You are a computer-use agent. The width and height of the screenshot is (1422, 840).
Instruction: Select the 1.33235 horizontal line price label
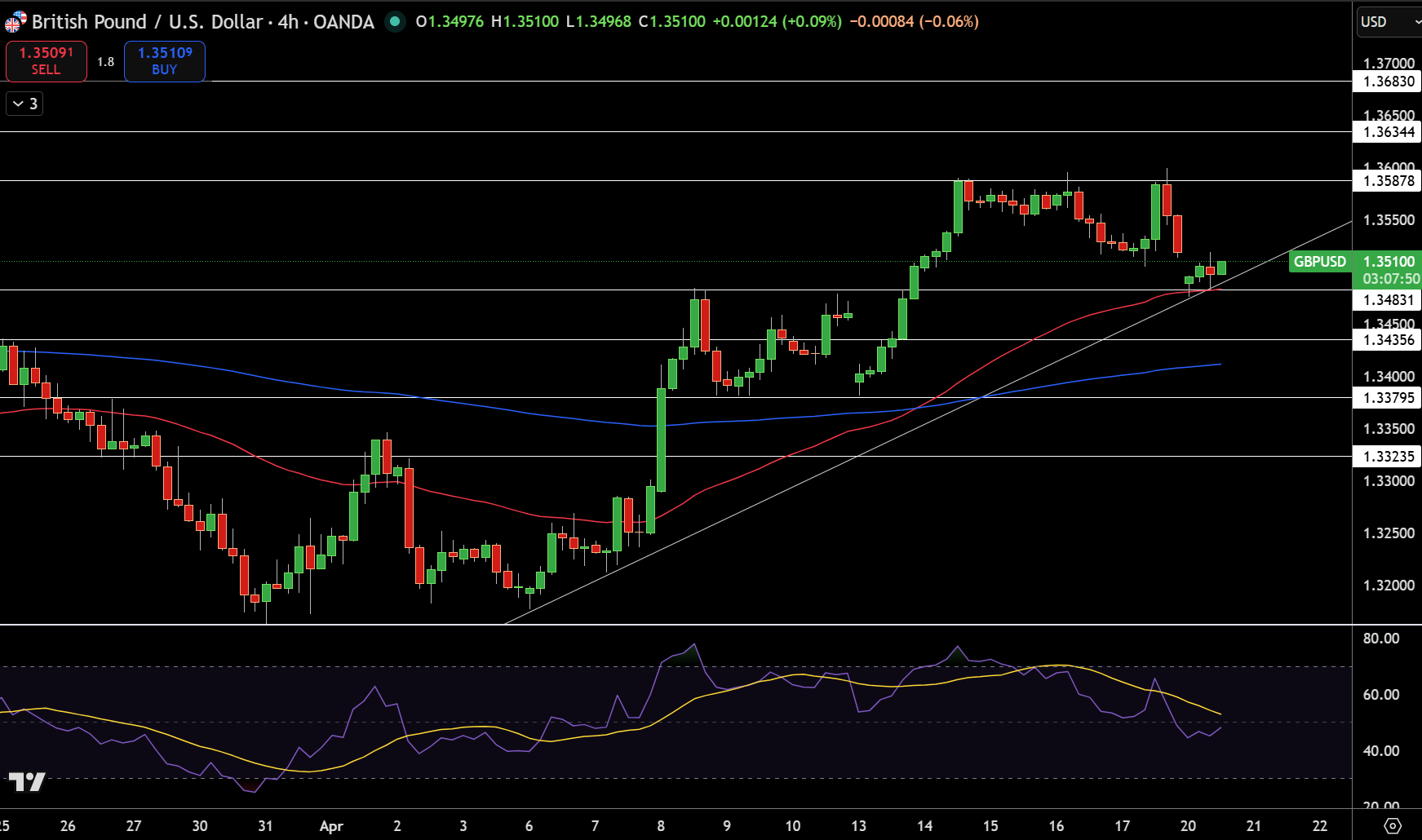click(1387, 457)
